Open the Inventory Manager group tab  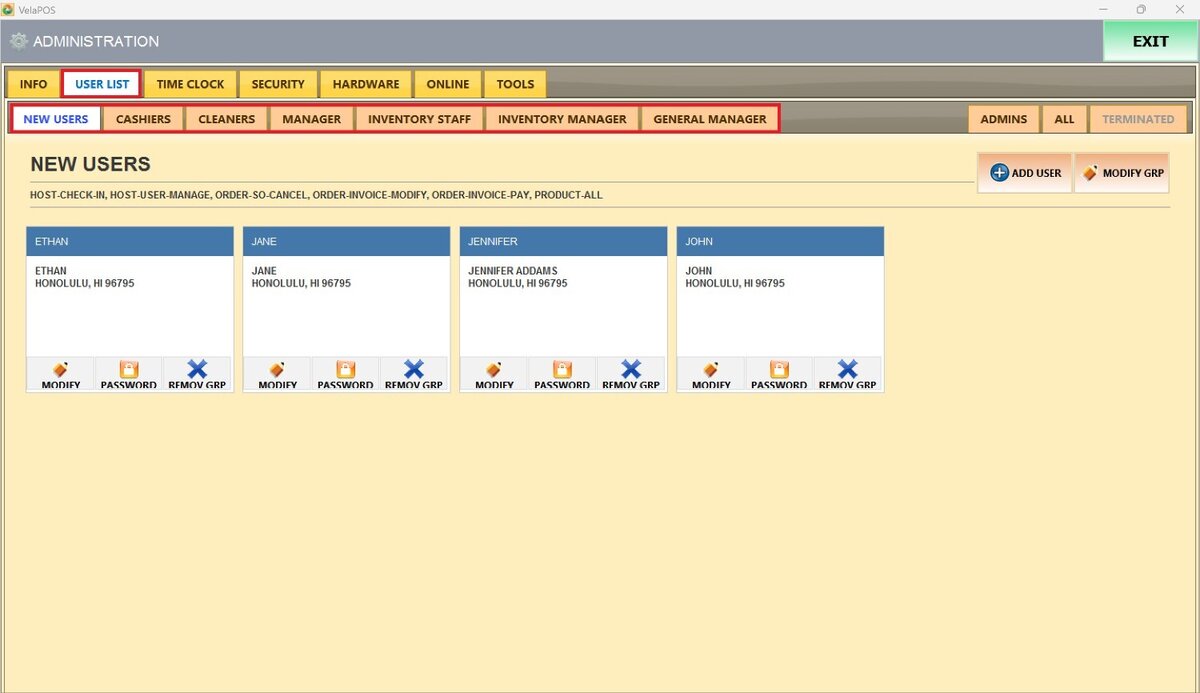pos(562,119)
